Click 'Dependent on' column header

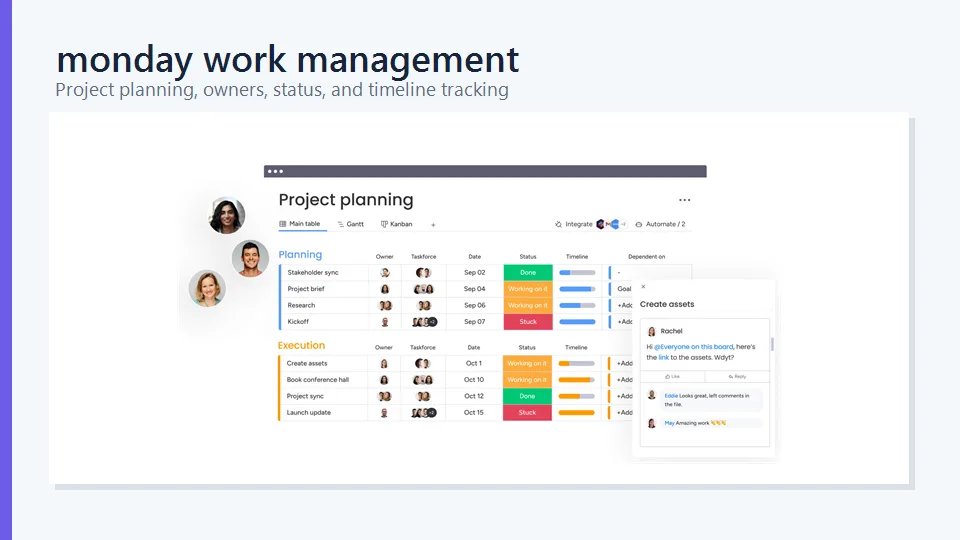(647, 257)
